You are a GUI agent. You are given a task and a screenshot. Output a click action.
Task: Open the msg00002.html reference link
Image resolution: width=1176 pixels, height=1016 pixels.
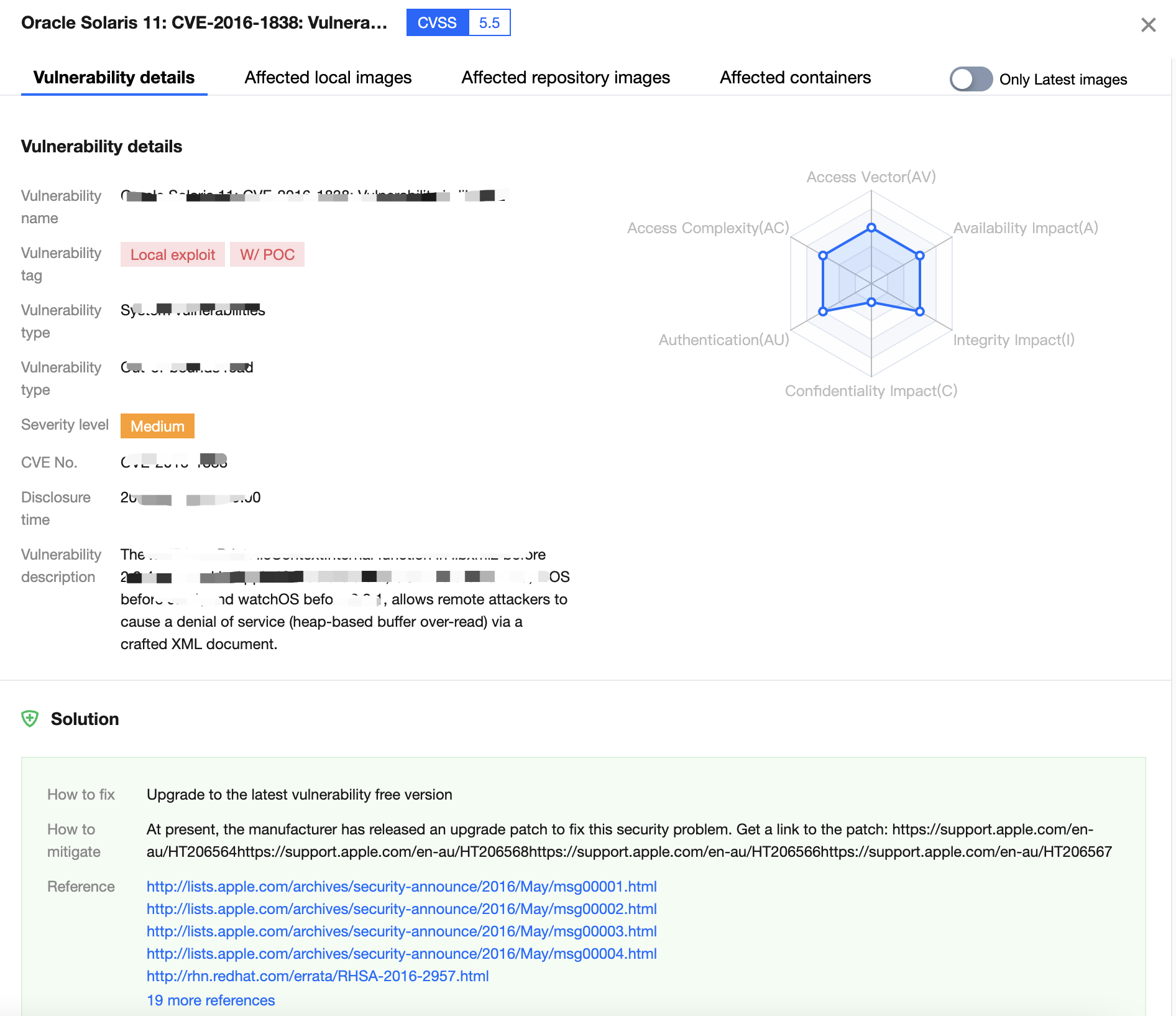[x=402, y=908]
